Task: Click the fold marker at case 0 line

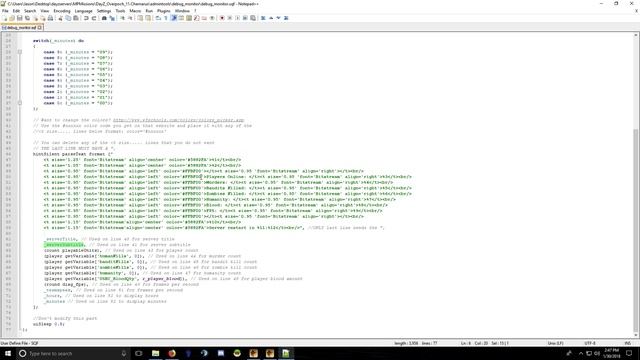Action: tap(20, 103)
